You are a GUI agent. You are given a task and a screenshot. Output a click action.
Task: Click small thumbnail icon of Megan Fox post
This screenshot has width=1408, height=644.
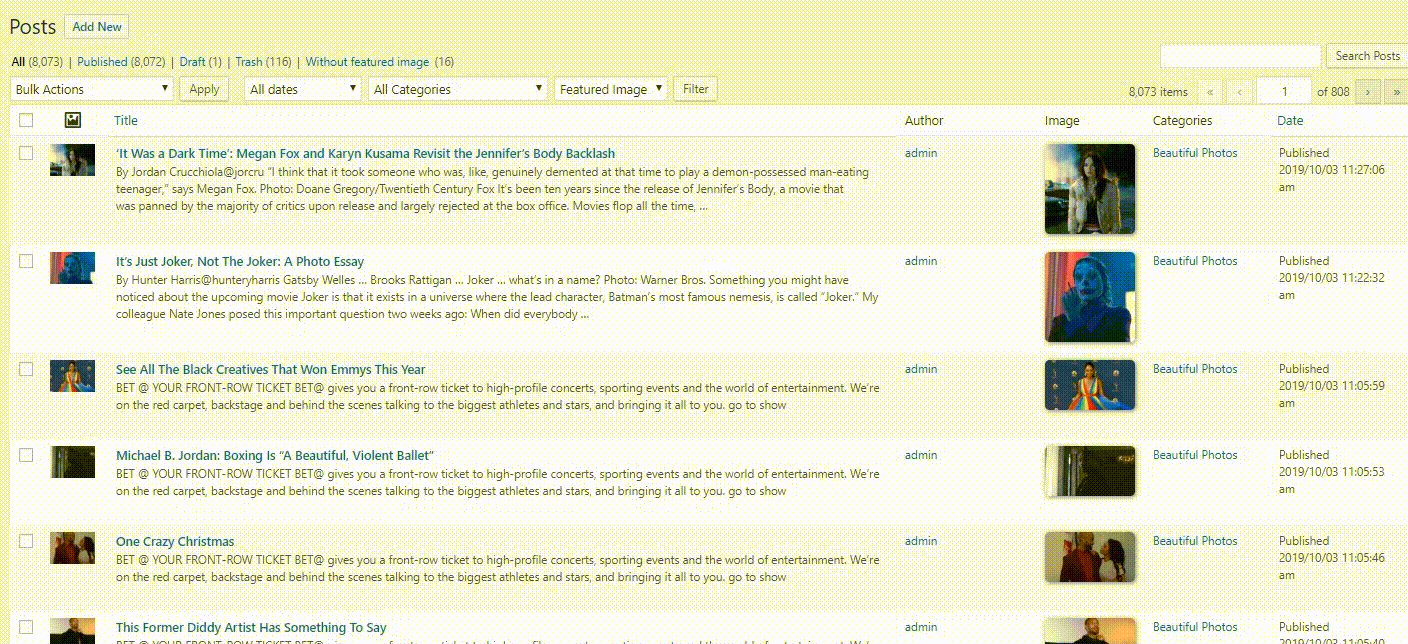72,160
